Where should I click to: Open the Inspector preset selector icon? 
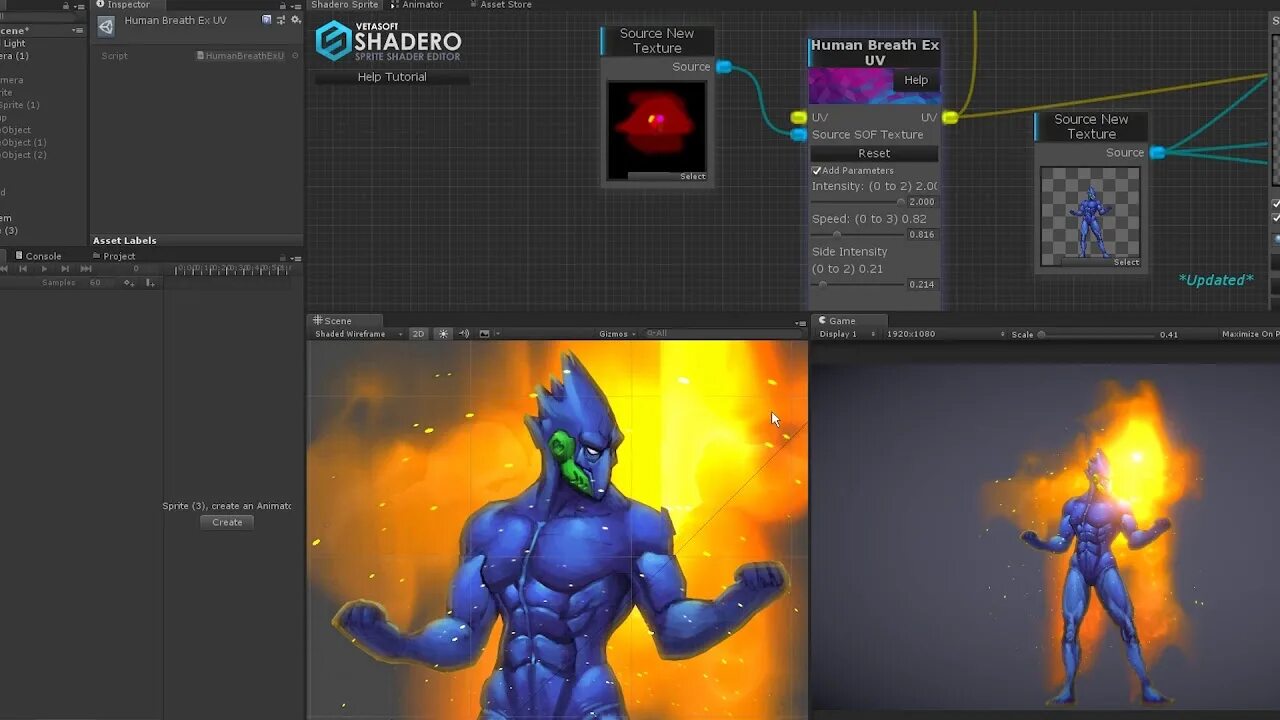[281, 20]
